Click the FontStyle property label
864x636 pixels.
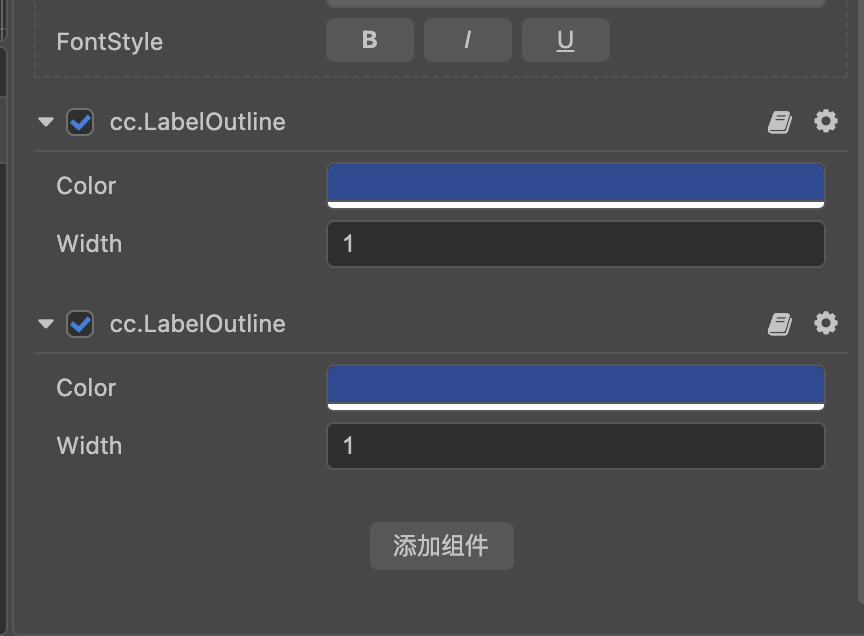(x=109, y=42)
